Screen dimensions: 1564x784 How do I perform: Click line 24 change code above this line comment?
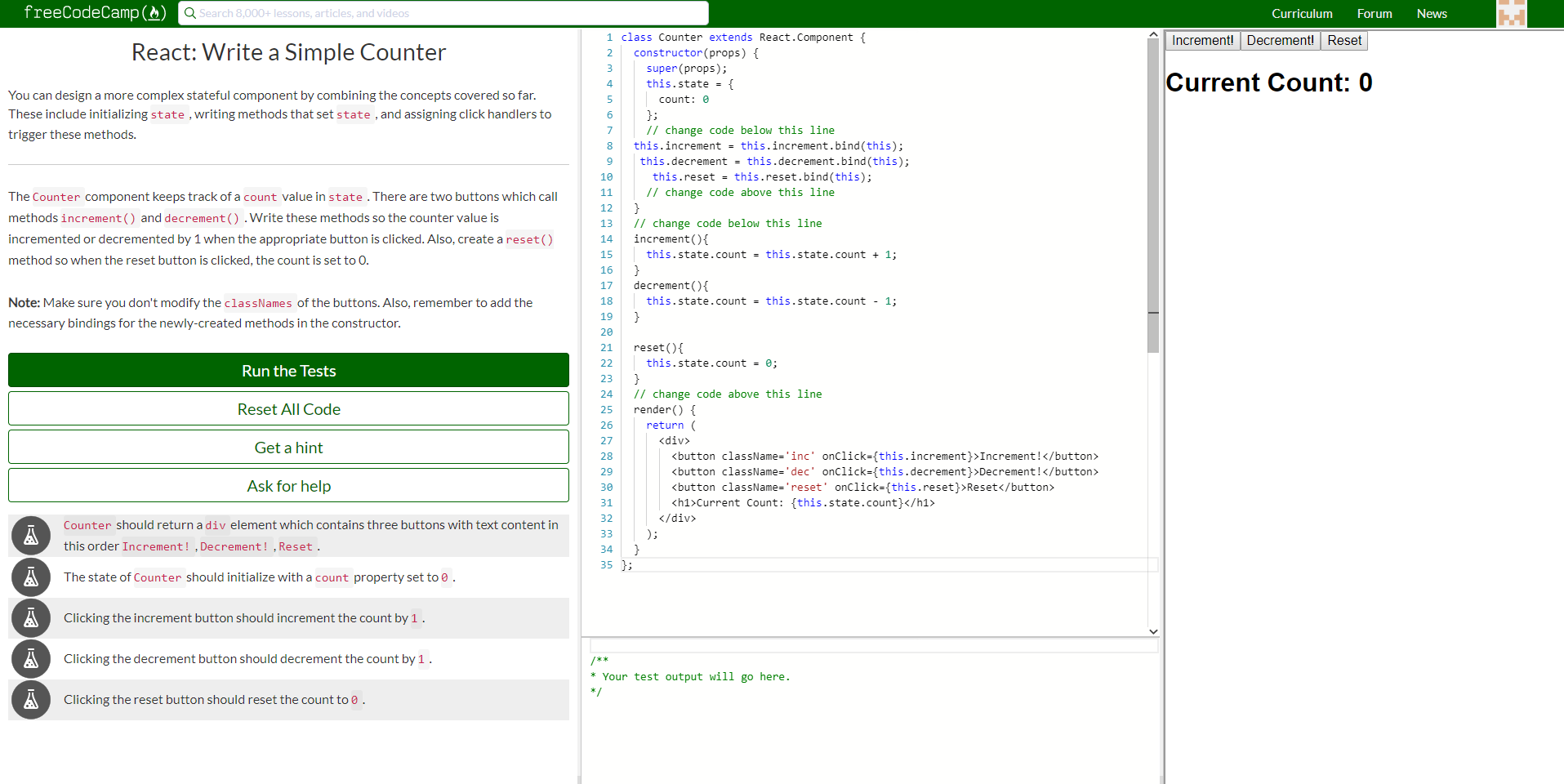pos(728,394)
